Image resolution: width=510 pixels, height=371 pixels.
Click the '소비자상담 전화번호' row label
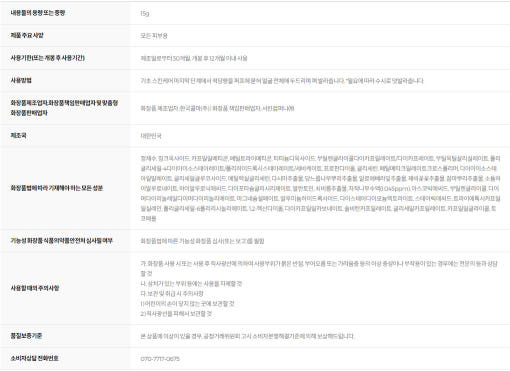35,358
